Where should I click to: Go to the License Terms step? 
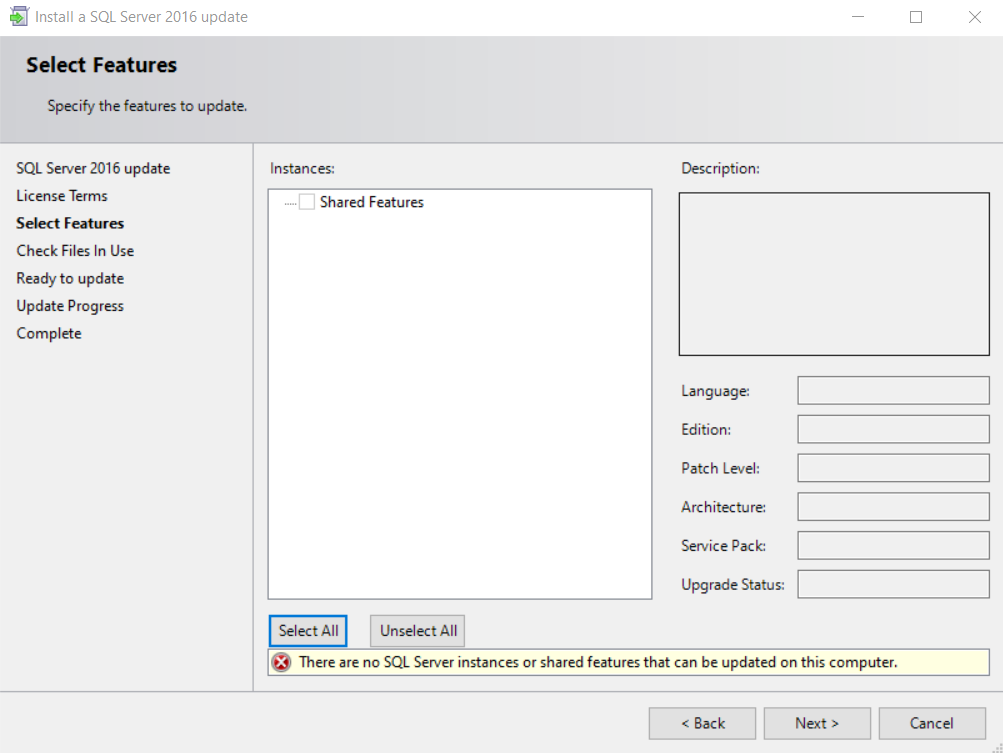(62, 196)
